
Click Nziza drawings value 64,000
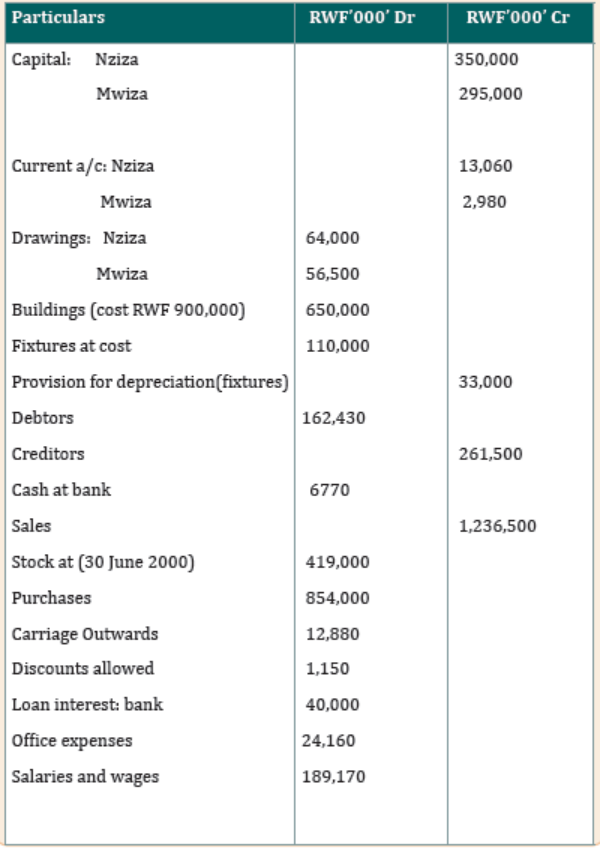332,238
